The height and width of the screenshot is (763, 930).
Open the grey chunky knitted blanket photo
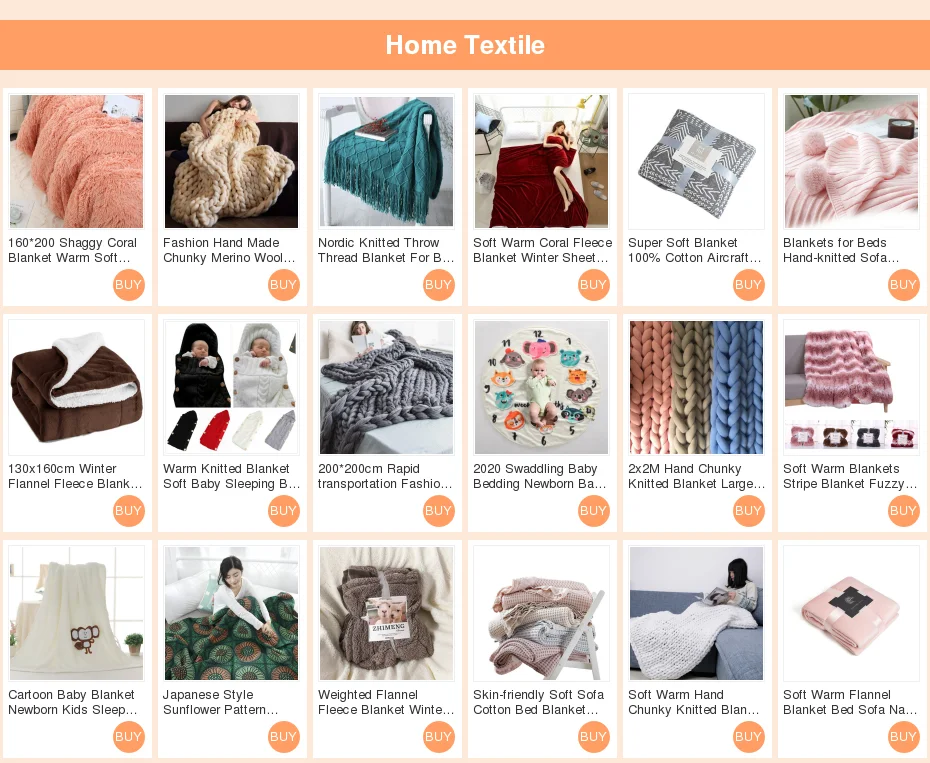pyautogui.click(x=386, y=387)
